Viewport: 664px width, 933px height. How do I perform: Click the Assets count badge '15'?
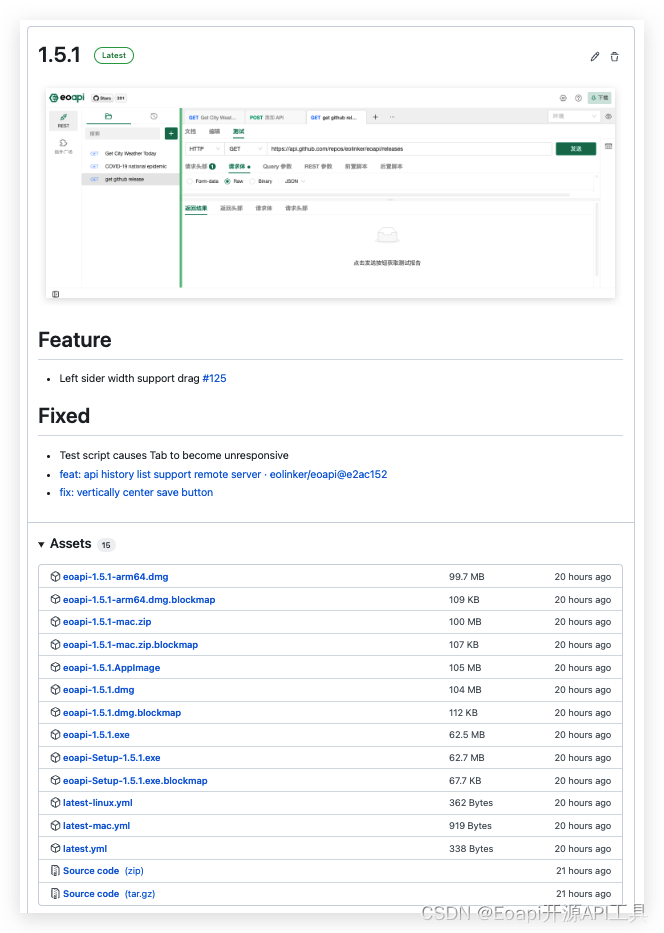click(106, 544)
